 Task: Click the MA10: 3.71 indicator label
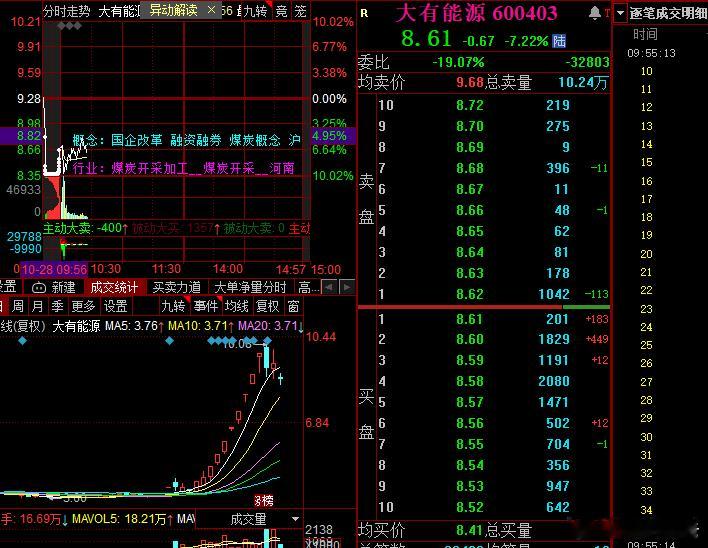pos(200,325)
